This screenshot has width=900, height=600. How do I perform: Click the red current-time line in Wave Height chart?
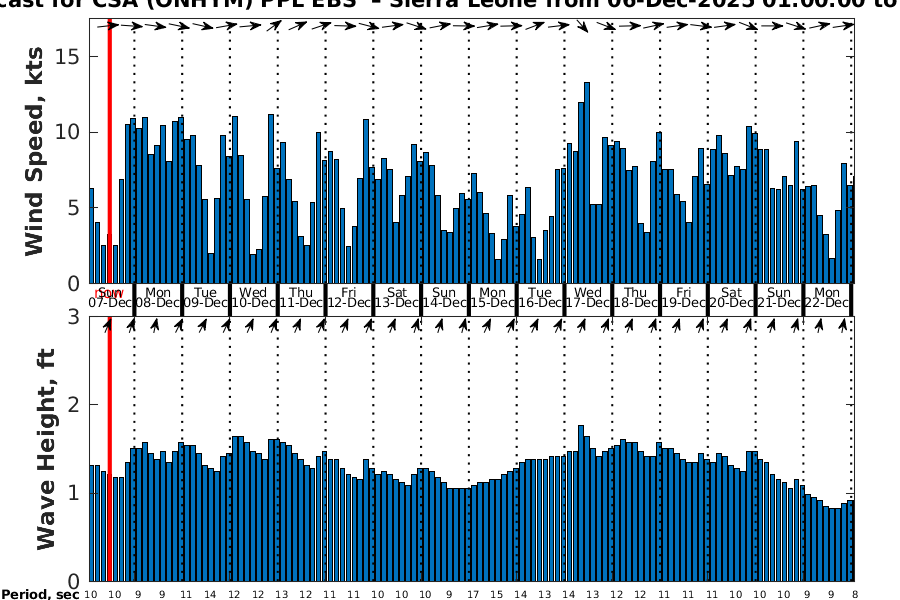point(109,450)
